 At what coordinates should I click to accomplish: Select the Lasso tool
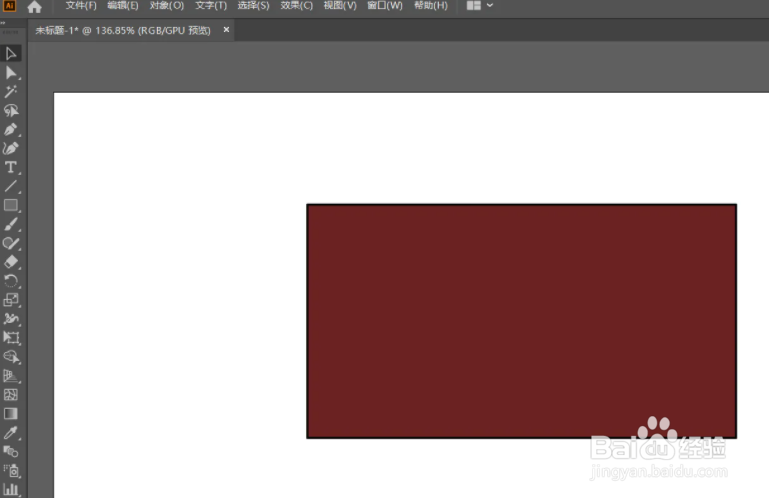pos(11,110)
